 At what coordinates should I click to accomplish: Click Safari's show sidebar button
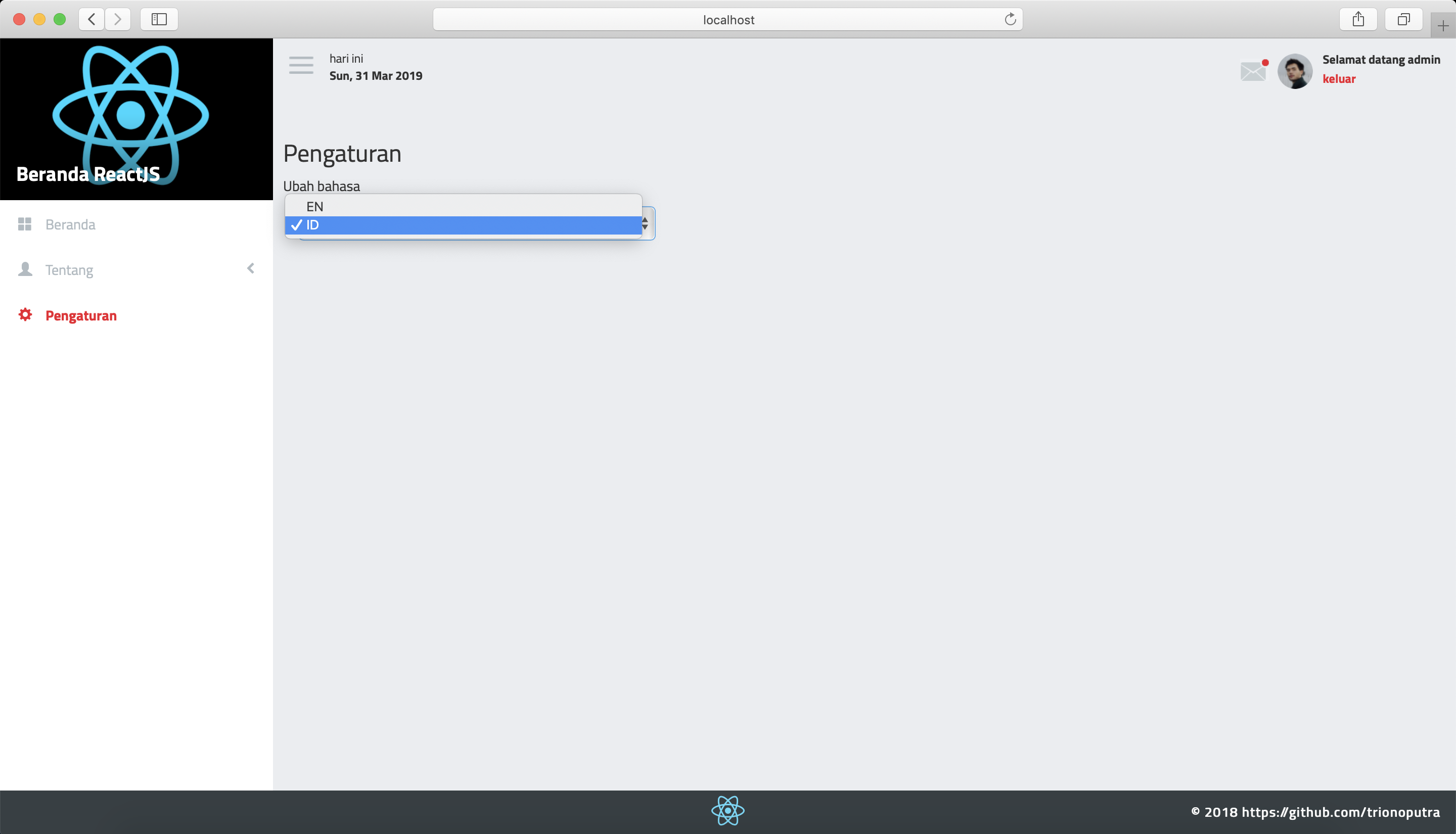click(x=159, y=20)
